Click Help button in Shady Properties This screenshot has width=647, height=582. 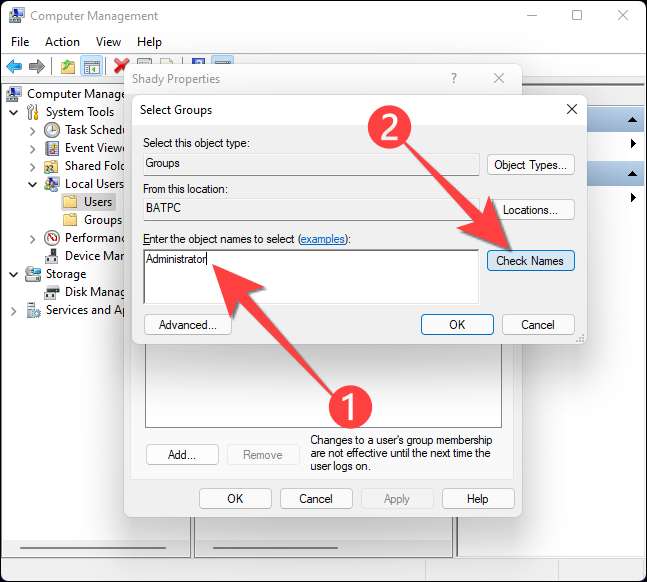(x=478, y=499)
